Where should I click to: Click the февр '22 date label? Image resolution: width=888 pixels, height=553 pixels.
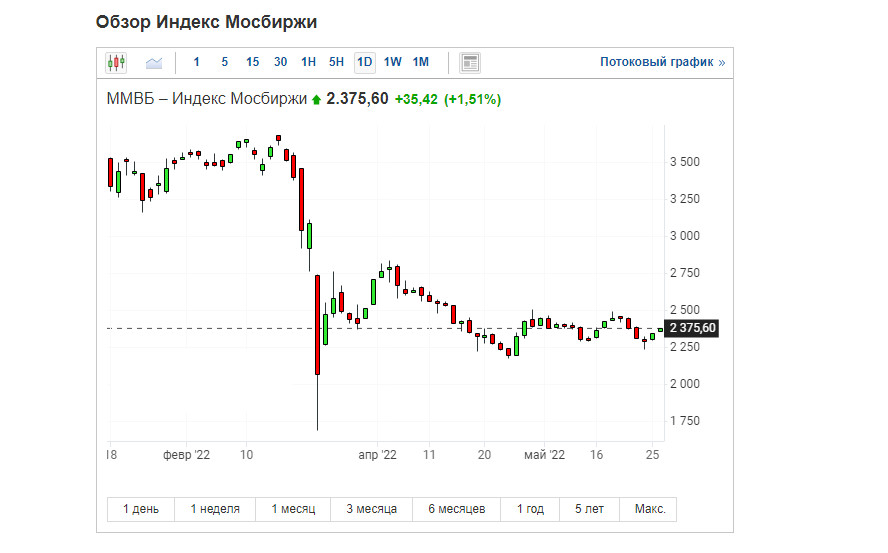pos(186,455)
